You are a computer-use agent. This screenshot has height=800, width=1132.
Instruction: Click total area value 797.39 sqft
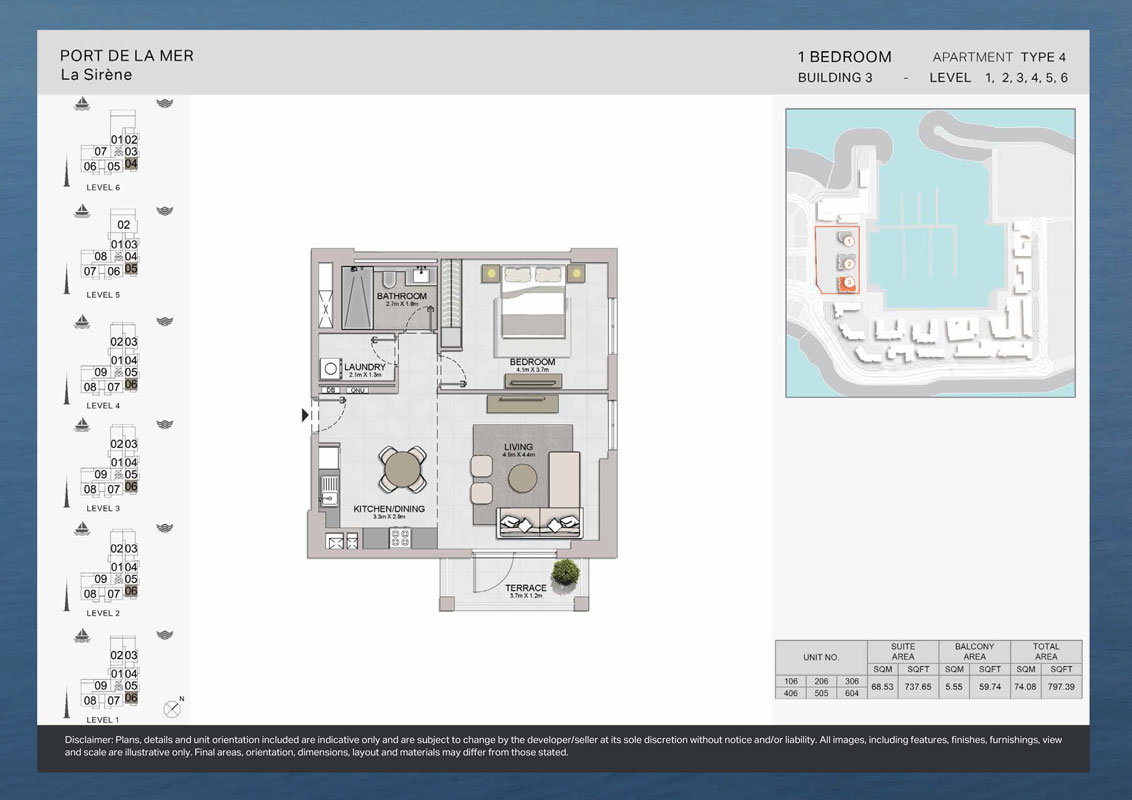(1063, 687)
